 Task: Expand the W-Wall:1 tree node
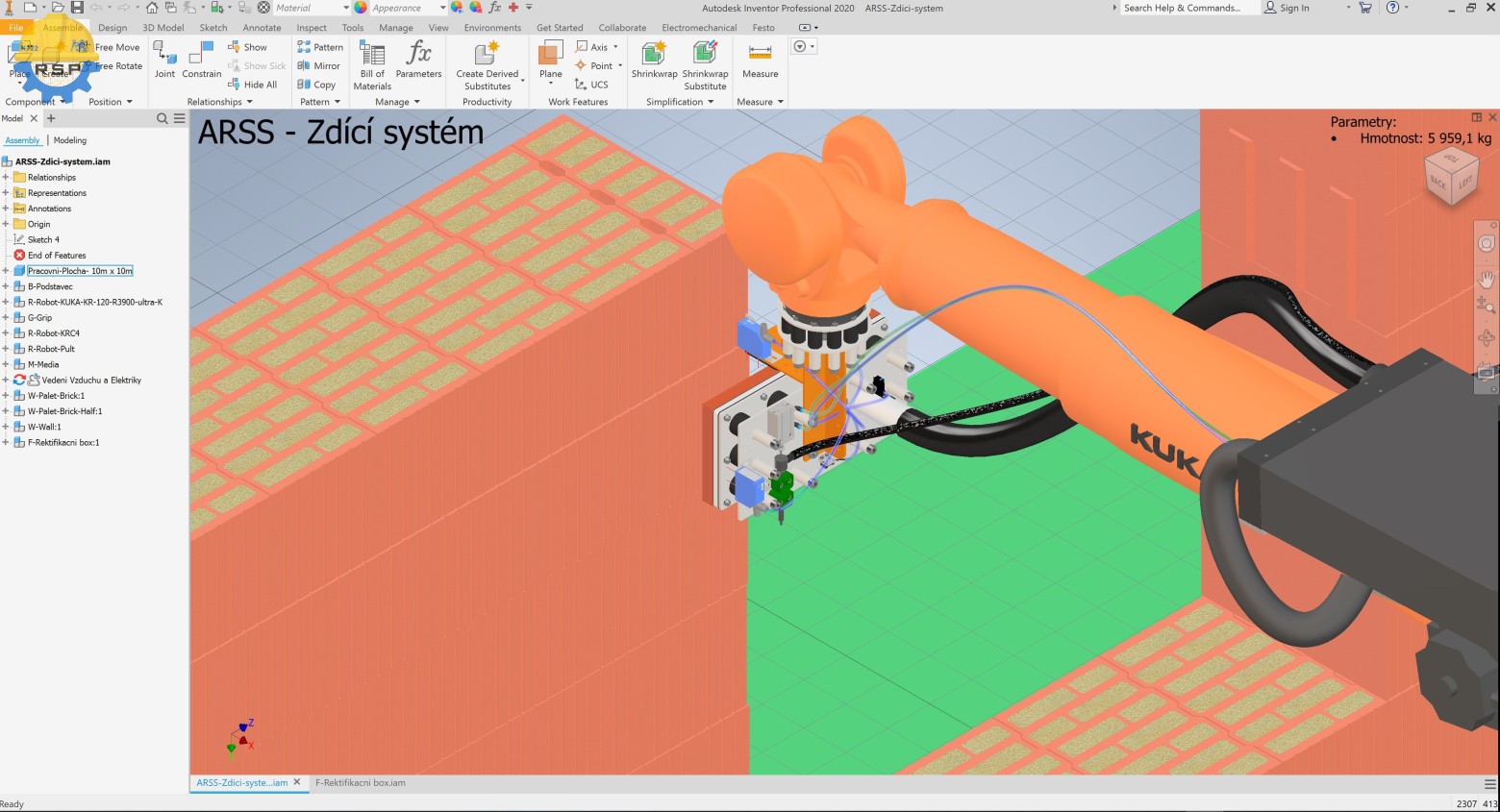pos(6,428)
